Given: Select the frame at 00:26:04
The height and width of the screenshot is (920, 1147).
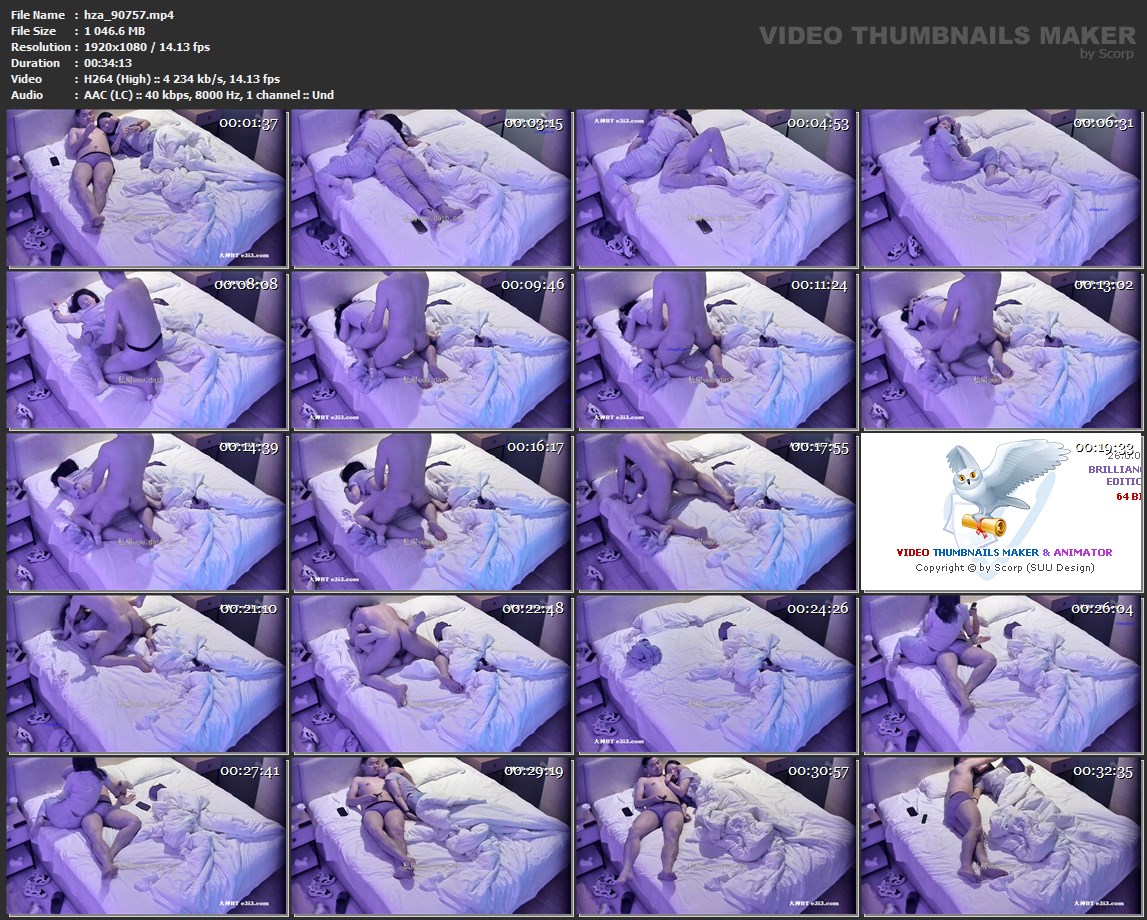Looking at the screenshot, I should pyautogui.click(x=1001, y=674).
